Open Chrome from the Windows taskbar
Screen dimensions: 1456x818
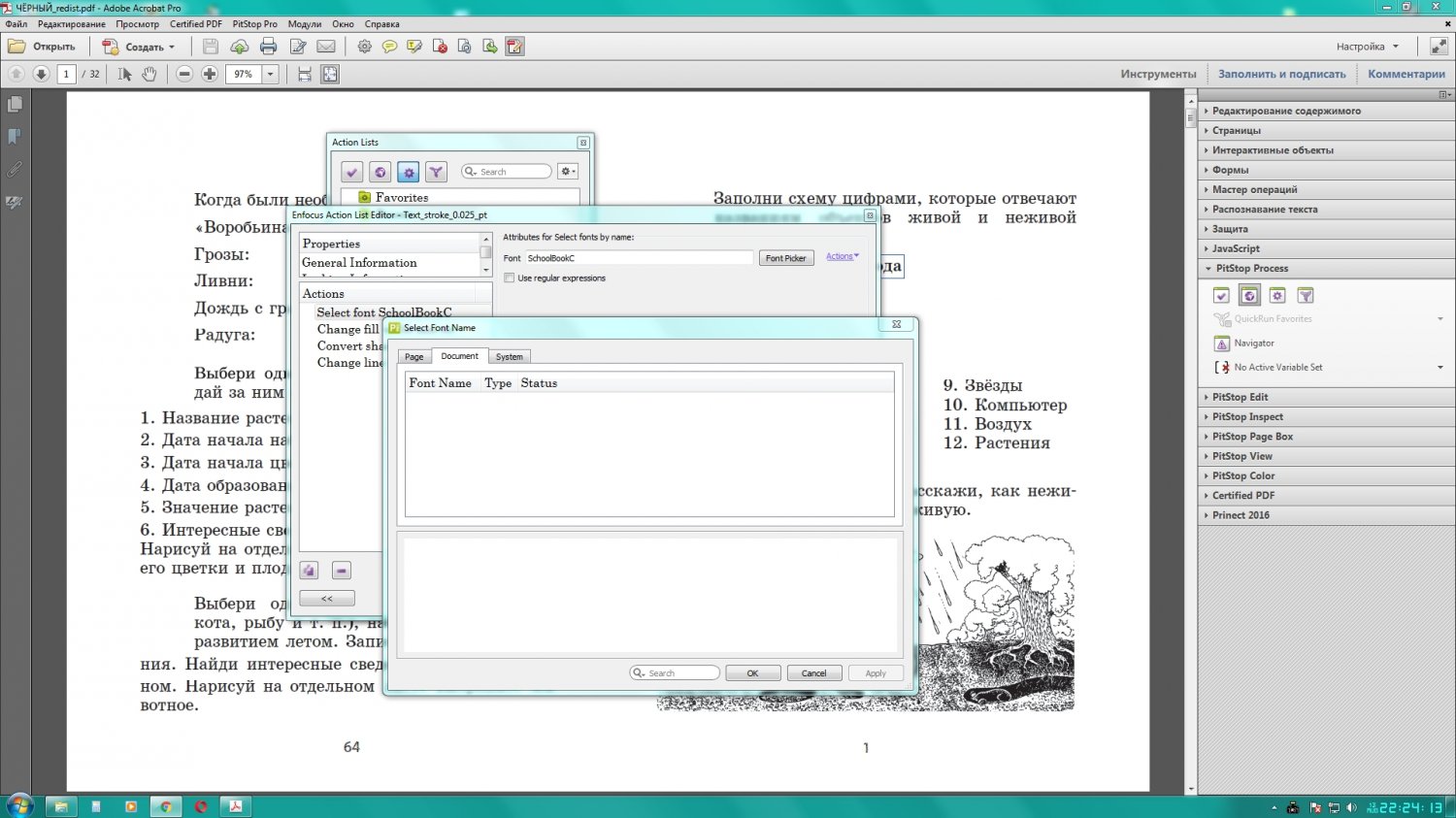pyautogui.click(x=166, y=806)
